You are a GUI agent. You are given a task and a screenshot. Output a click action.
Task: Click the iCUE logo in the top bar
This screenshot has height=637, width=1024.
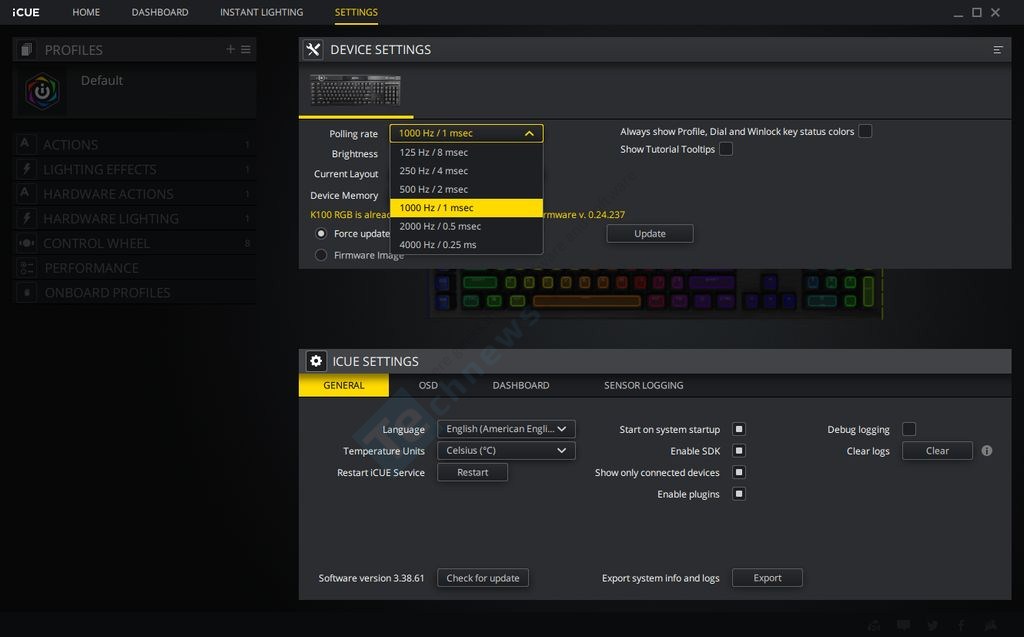click(x=25, y=12)
